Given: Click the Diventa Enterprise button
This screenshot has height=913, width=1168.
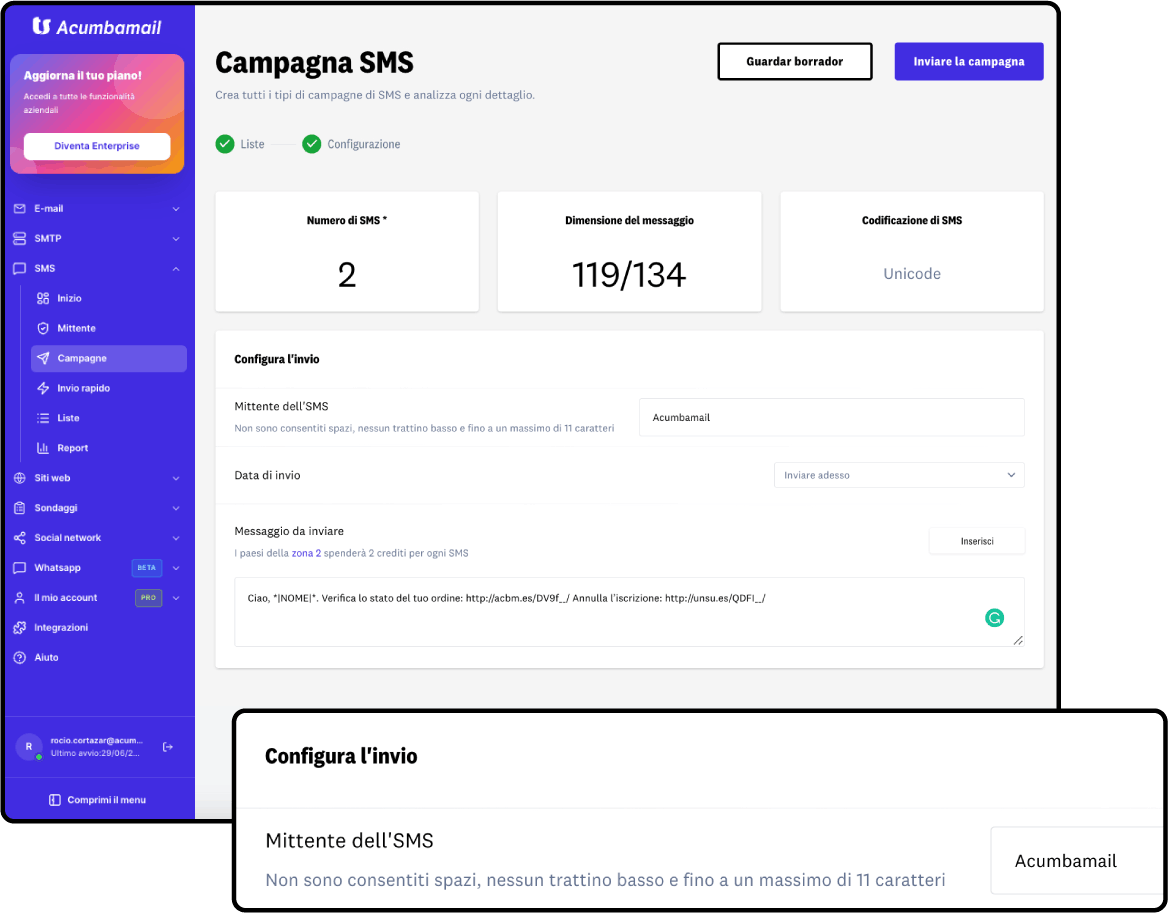Looking at the screenshot, I should tap(97, 146).
